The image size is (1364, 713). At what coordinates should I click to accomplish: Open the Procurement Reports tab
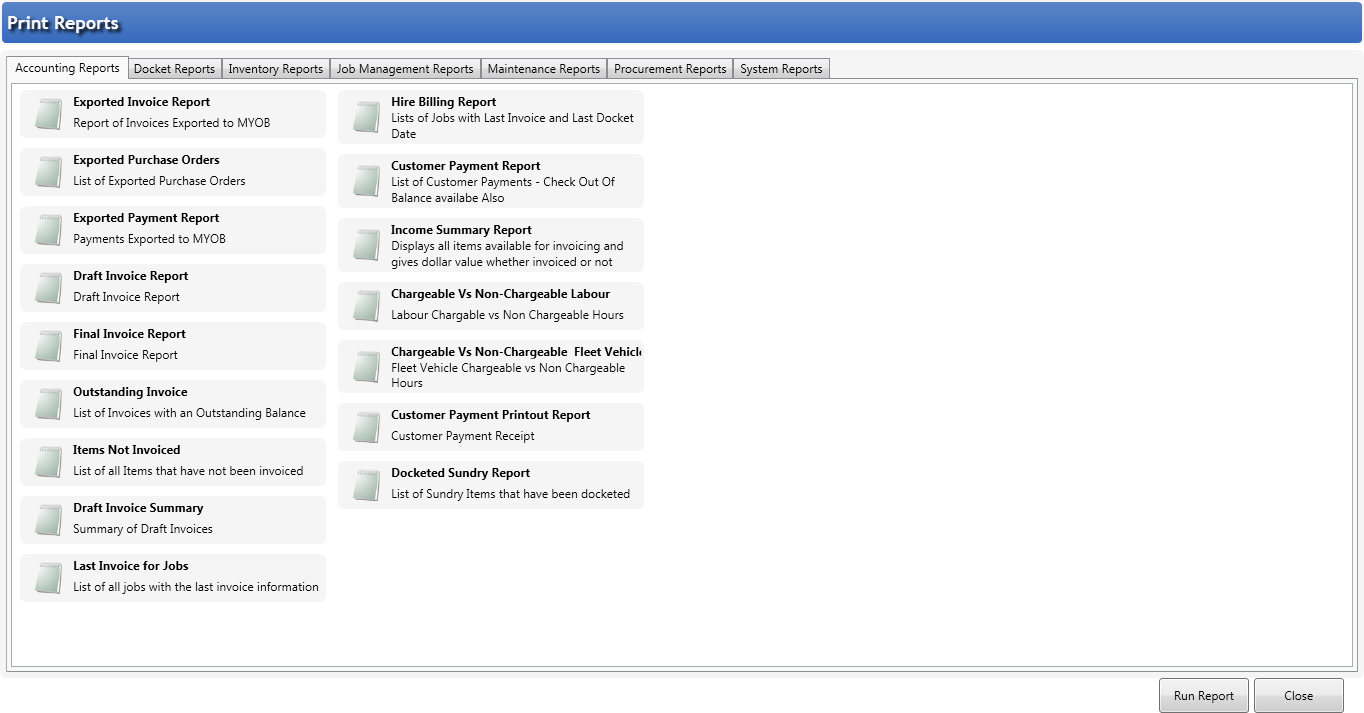point(670,69)
